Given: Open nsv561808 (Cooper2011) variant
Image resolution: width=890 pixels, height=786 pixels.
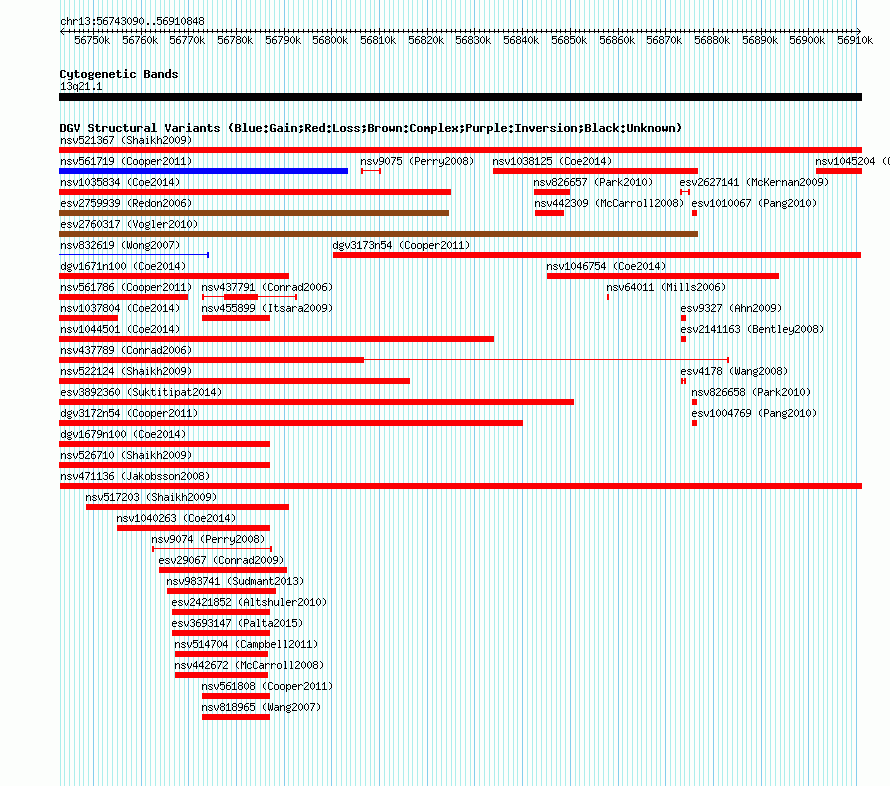Looking at the screenshot, I should click(267, 686).
